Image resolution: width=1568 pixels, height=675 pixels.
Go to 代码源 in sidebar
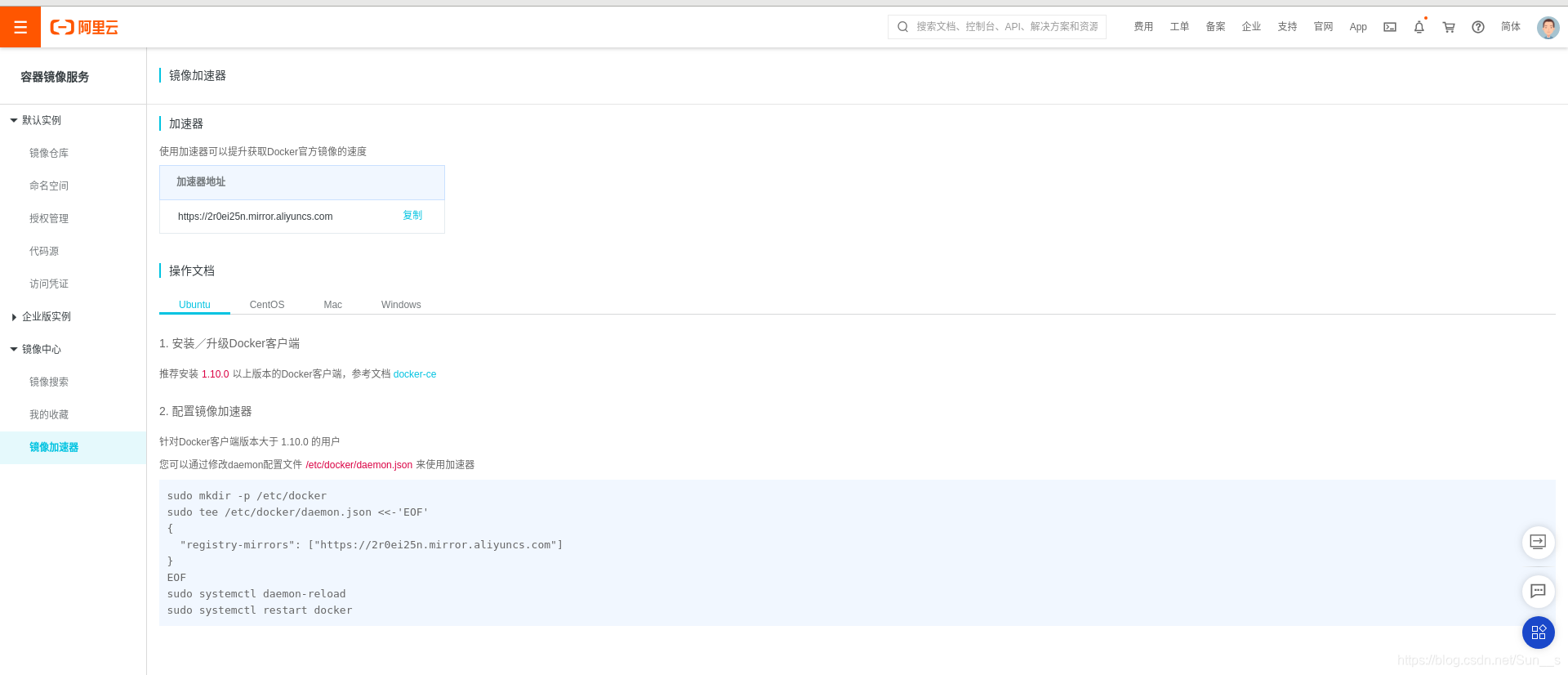[44, 251]
